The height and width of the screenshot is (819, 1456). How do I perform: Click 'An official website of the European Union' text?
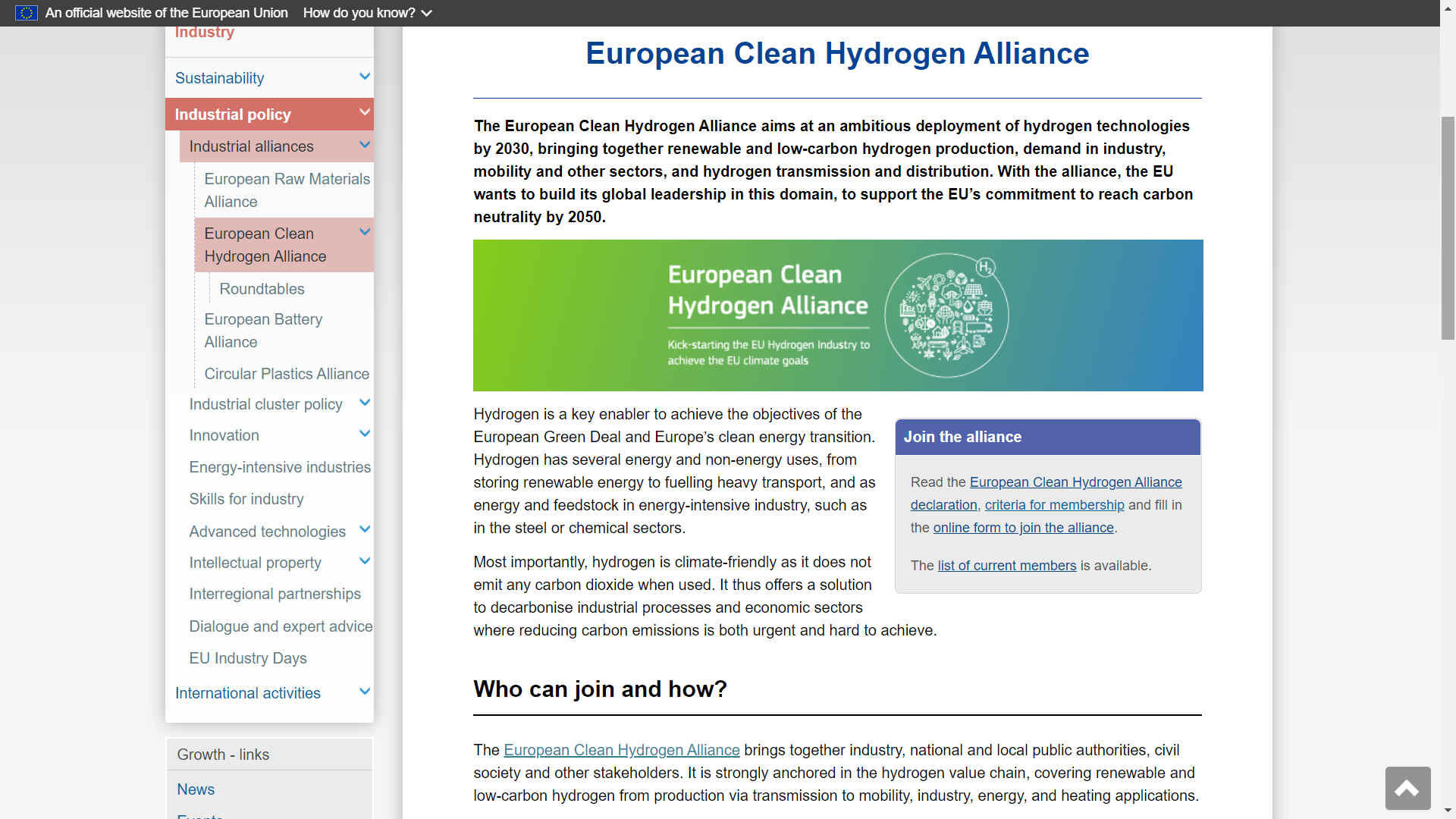coord(166,13)
